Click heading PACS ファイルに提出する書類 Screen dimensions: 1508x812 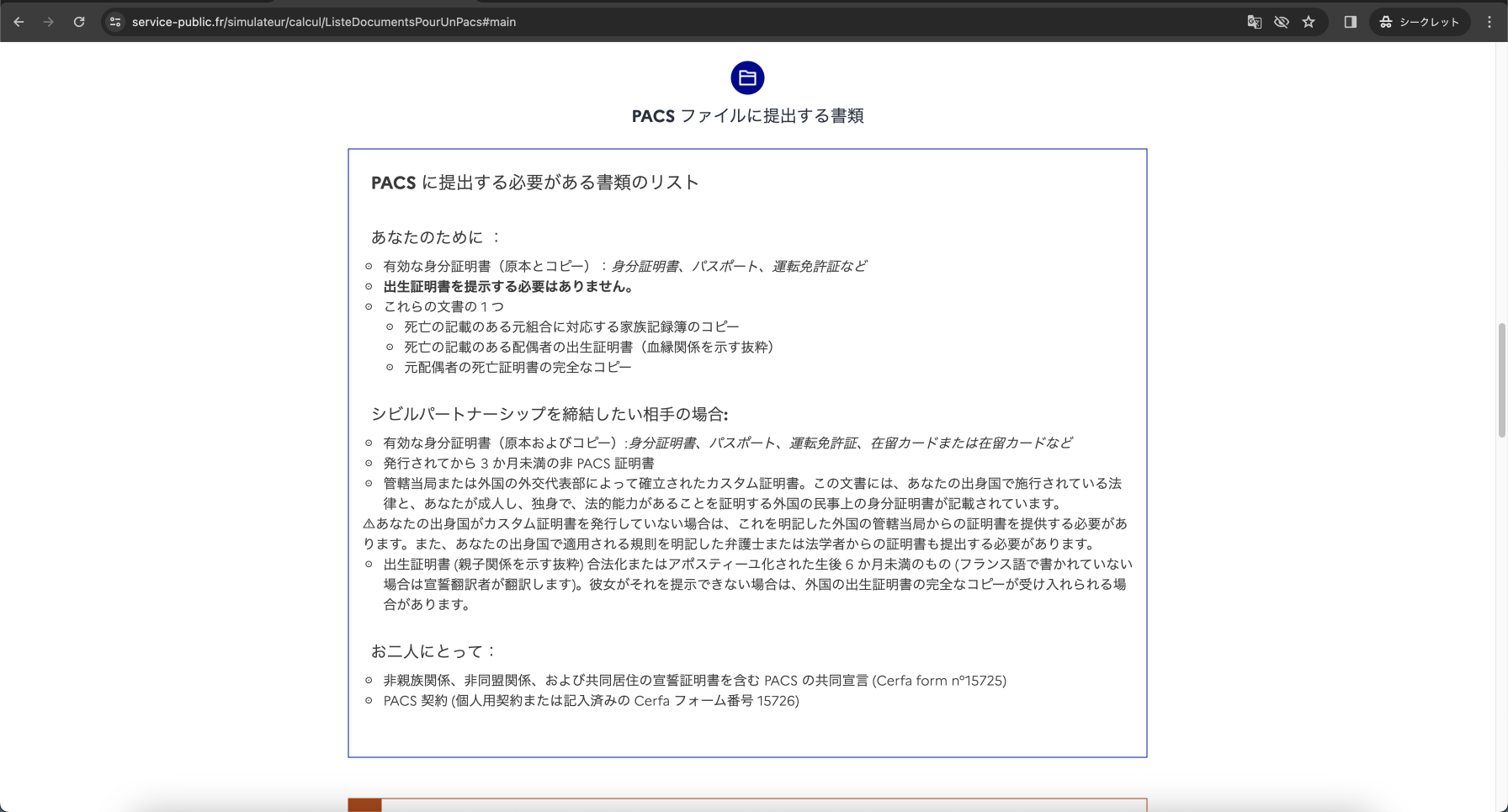coord(747,116)
